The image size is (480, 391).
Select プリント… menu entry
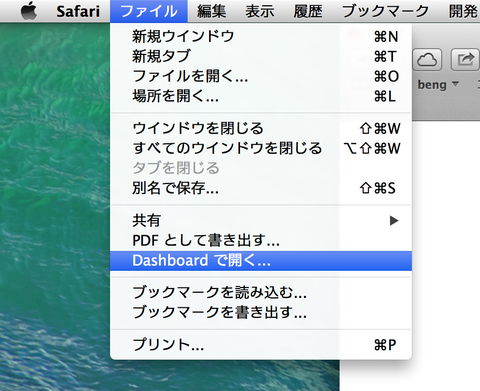coord(261,345)
